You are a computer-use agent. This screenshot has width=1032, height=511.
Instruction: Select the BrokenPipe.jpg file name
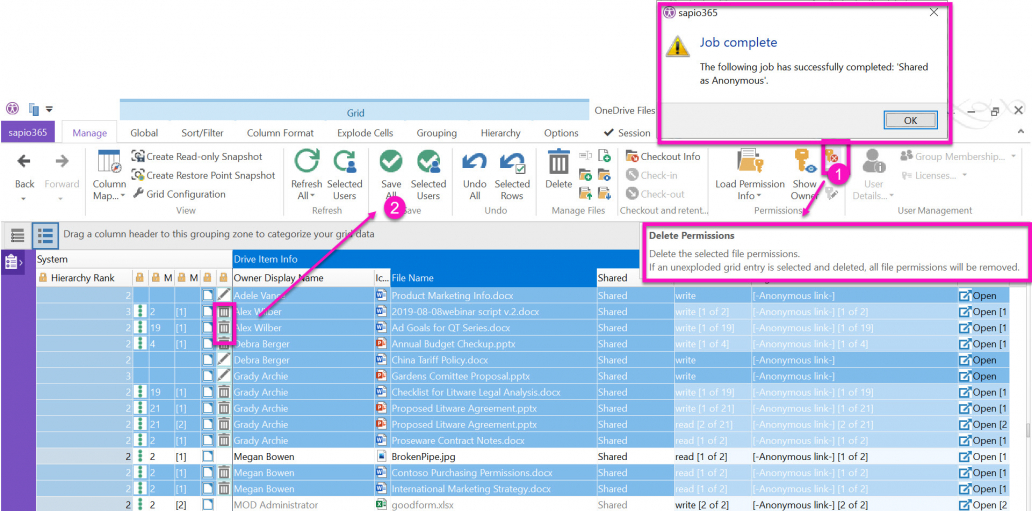tap(421, 457)
